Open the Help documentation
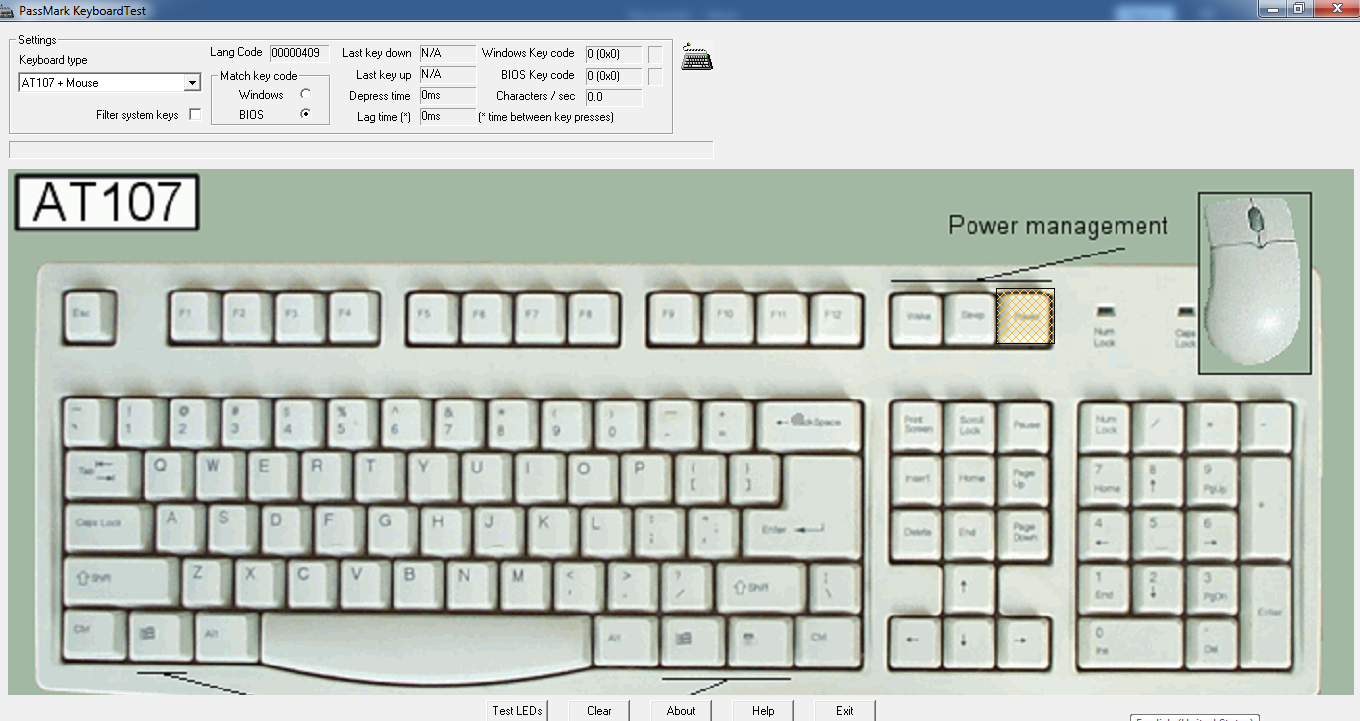The width and height of the screenshot is (1360, 721). [762, 710]
